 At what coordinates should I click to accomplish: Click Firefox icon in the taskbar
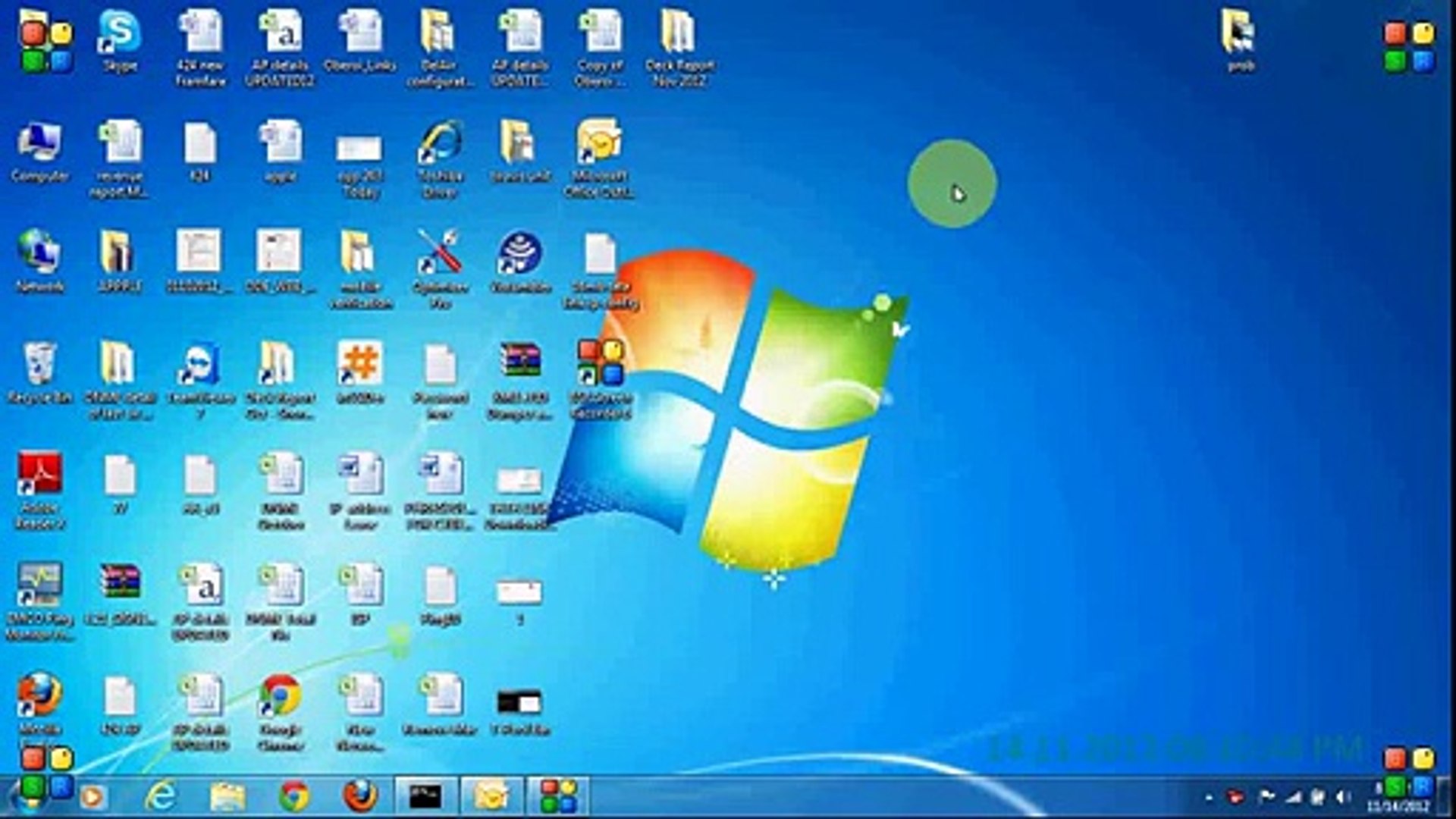tap(360, 796)
